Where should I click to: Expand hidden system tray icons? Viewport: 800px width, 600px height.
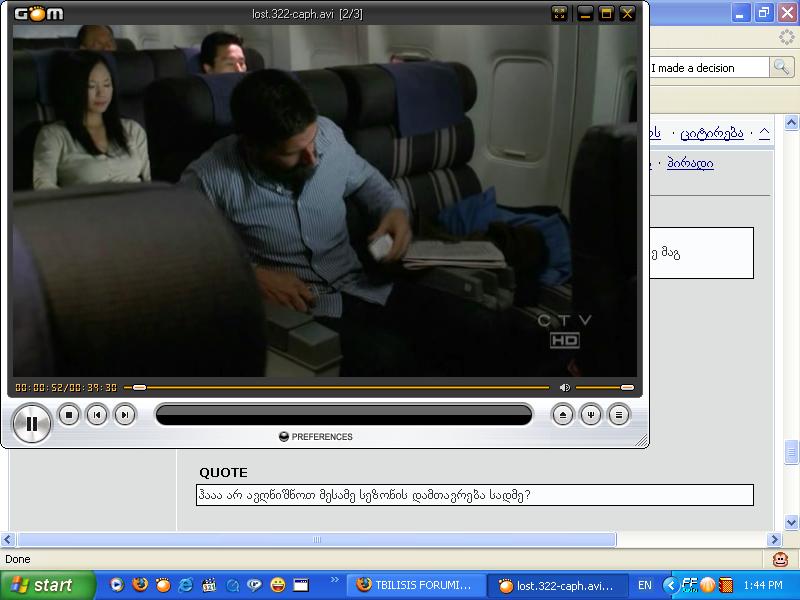670,585
